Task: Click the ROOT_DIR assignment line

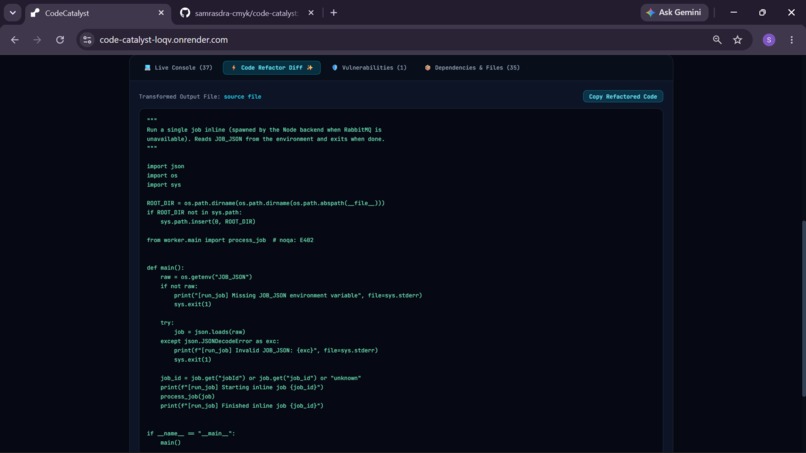Action: point(266,203)
